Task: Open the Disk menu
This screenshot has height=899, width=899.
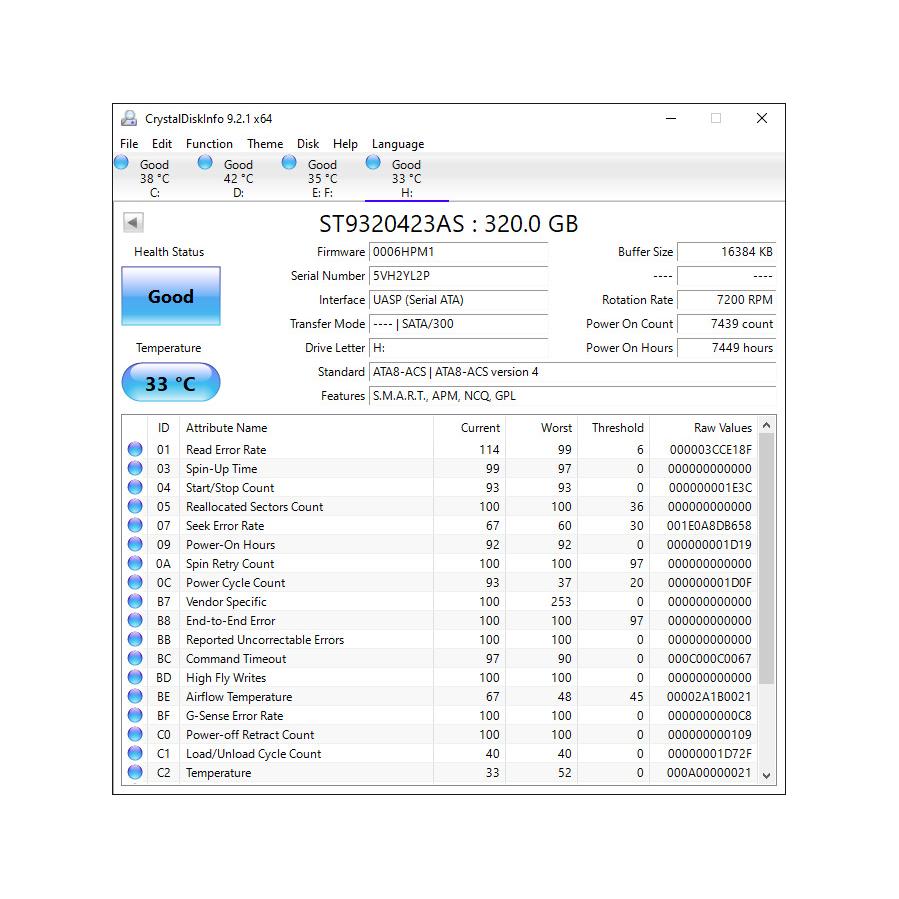Action: pyautogui.click(x=308, y=144)
